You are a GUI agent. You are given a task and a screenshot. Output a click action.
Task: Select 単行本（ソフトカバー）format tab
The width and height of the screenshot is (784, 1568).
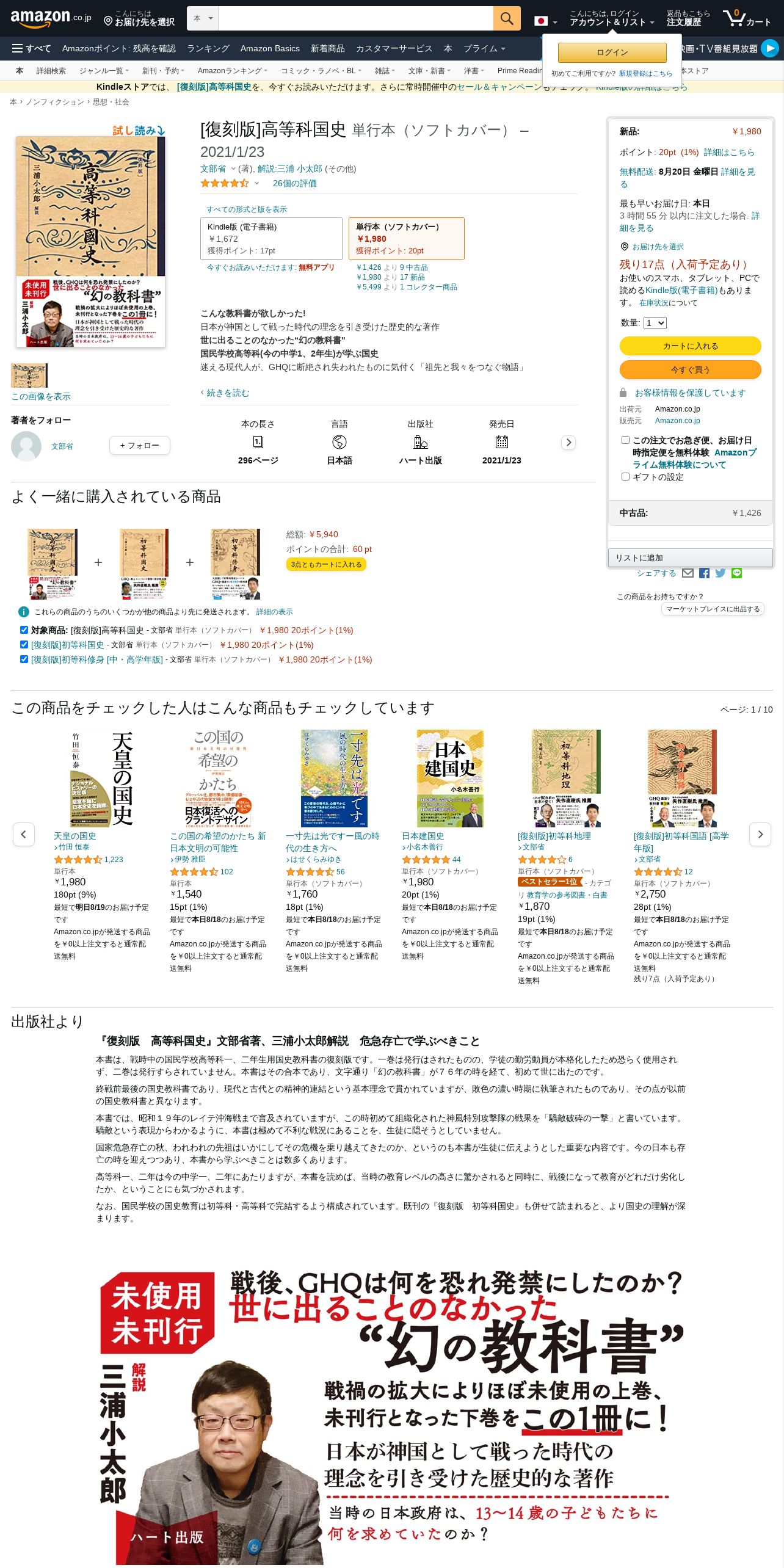tap(407, 239)
